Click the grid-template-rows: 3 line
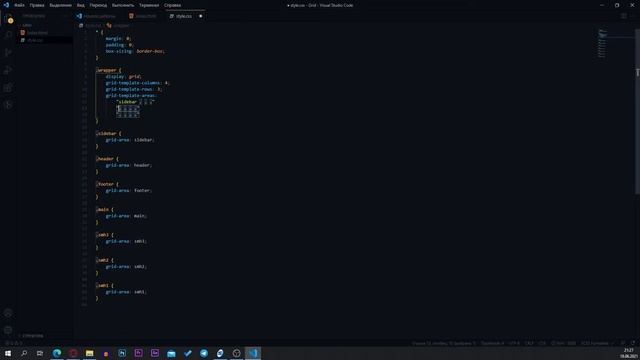Viewport: 640px width, 360px height. click(133, 89)
